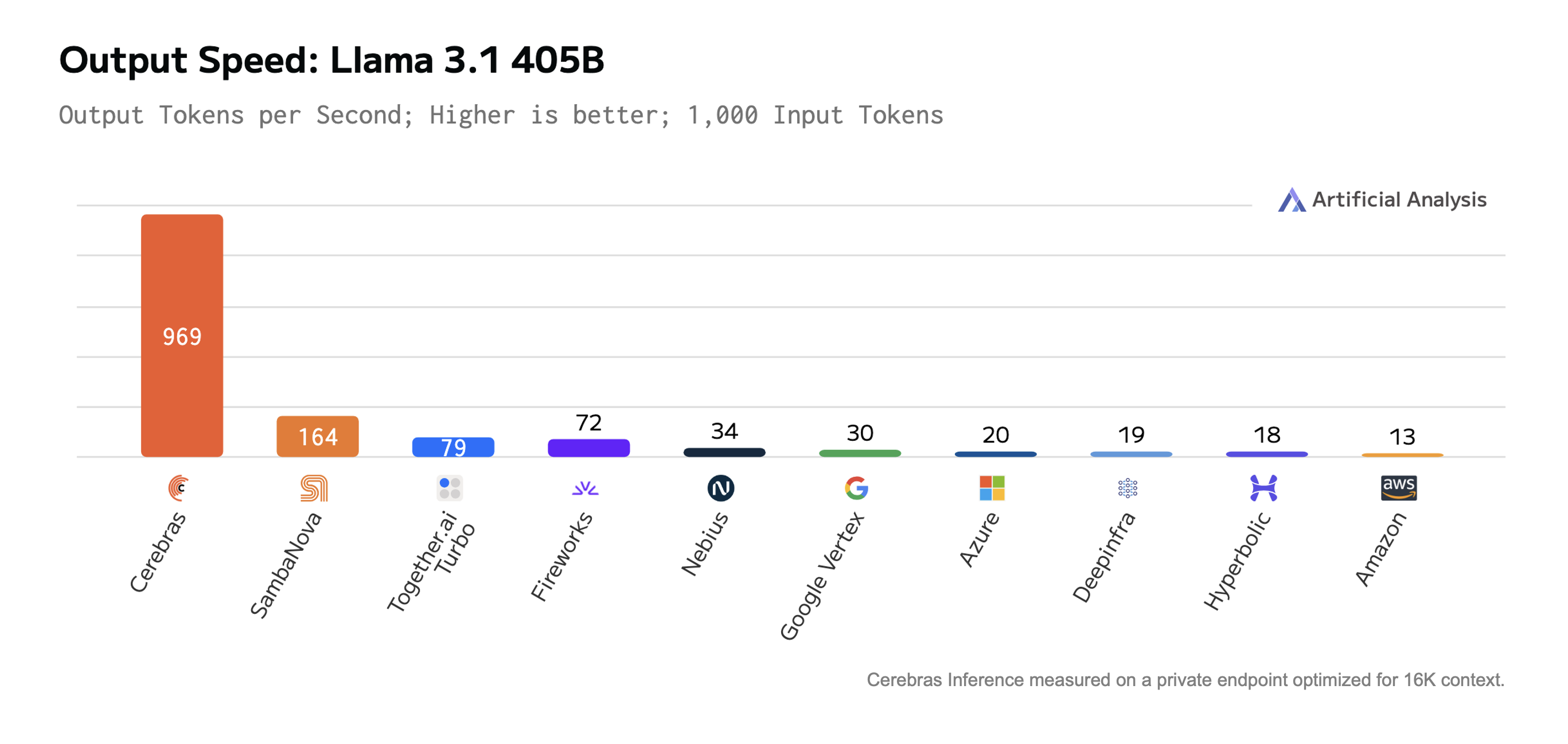Image resolution: width=1568 pixels, height=744 pixels.
Task: Click the Google Vertex axis label
Action: point(822,577)
